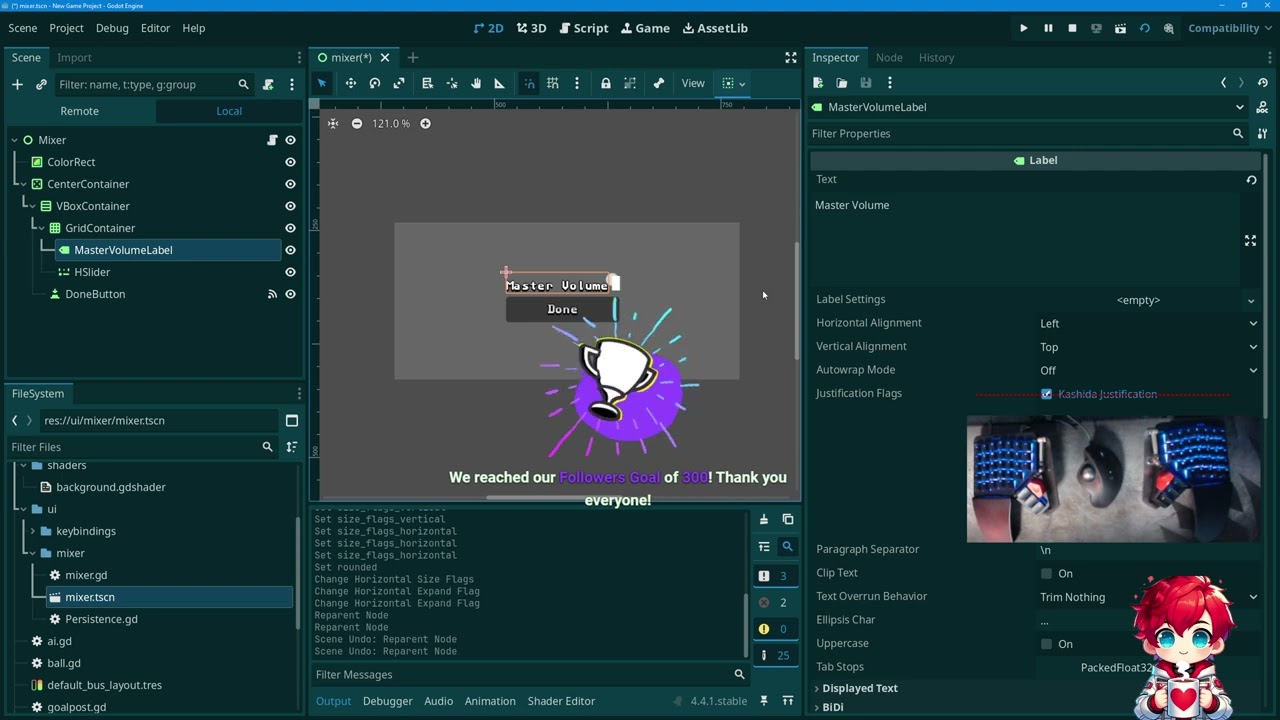Toggle Kashida Justification checkbox
The height and width of the screenshot is (720, 1280).
[1047, 394]
